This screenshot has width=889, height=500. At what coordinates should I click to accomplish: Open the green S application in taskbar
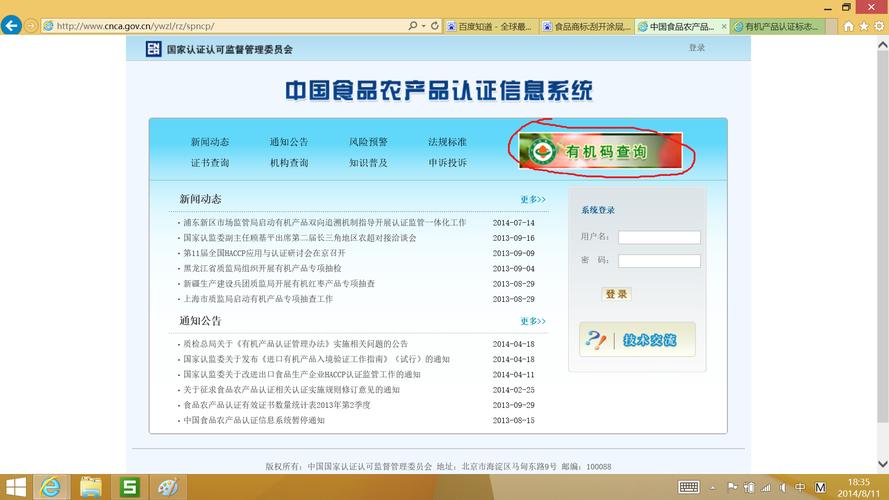click(129, 487)
